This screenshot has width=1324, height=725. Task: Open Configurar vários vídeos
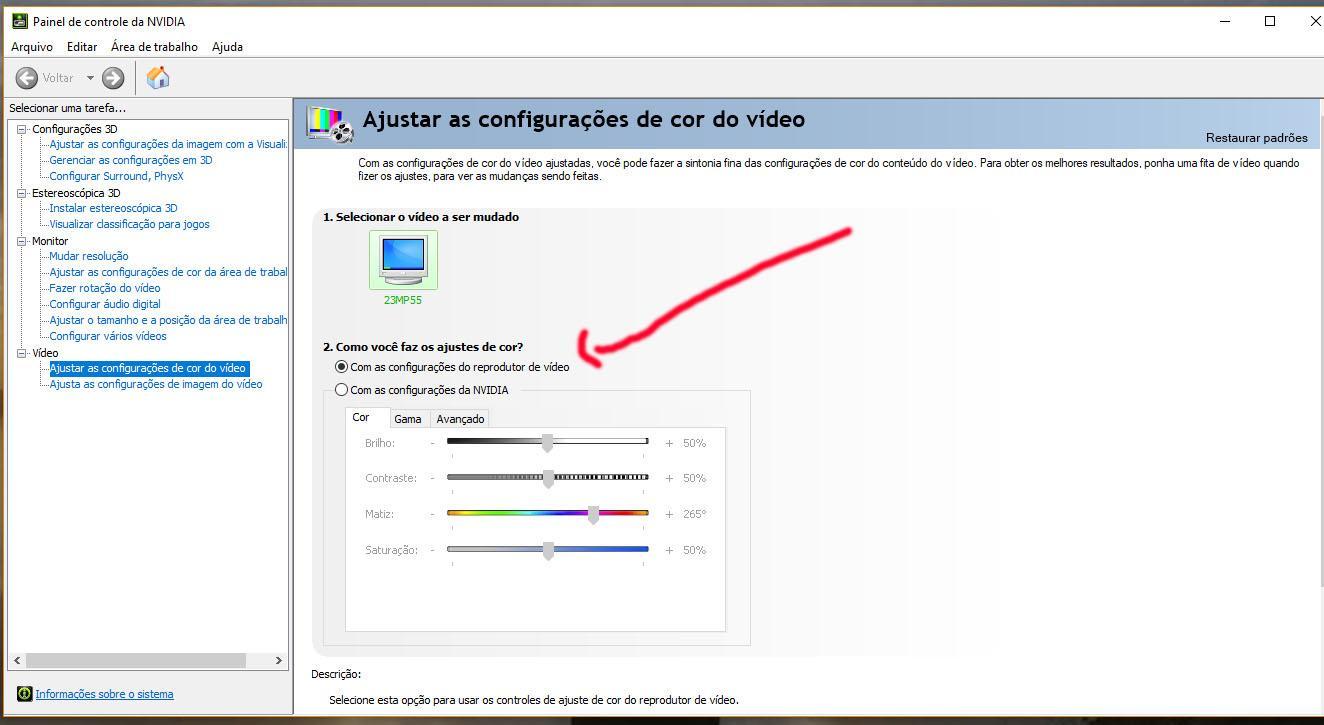click(108, 336)
